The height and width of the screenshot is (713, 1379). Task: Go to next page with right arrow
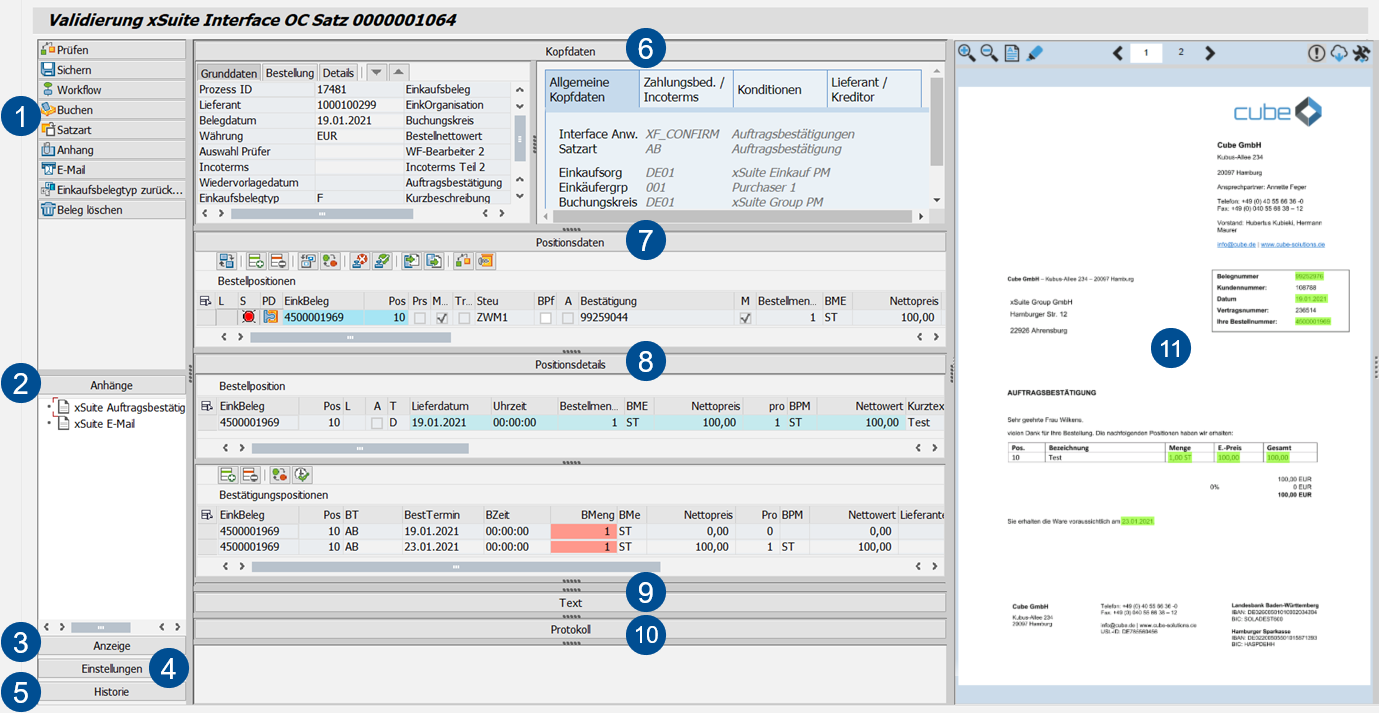1210,54
